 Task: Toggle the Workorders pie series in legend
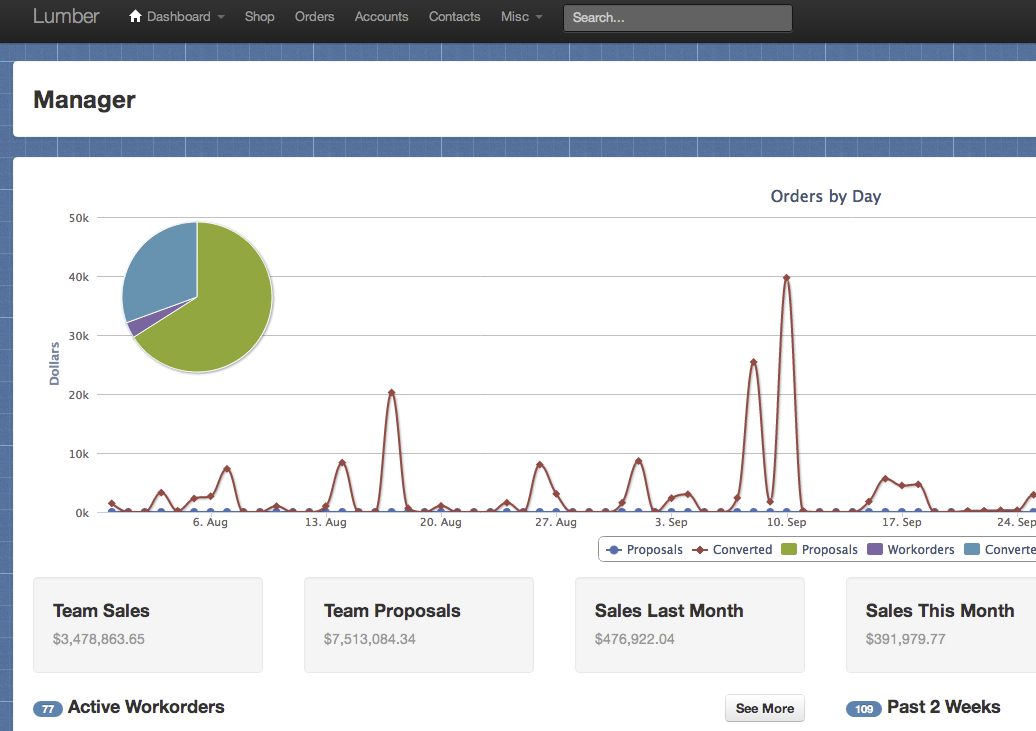920,550
